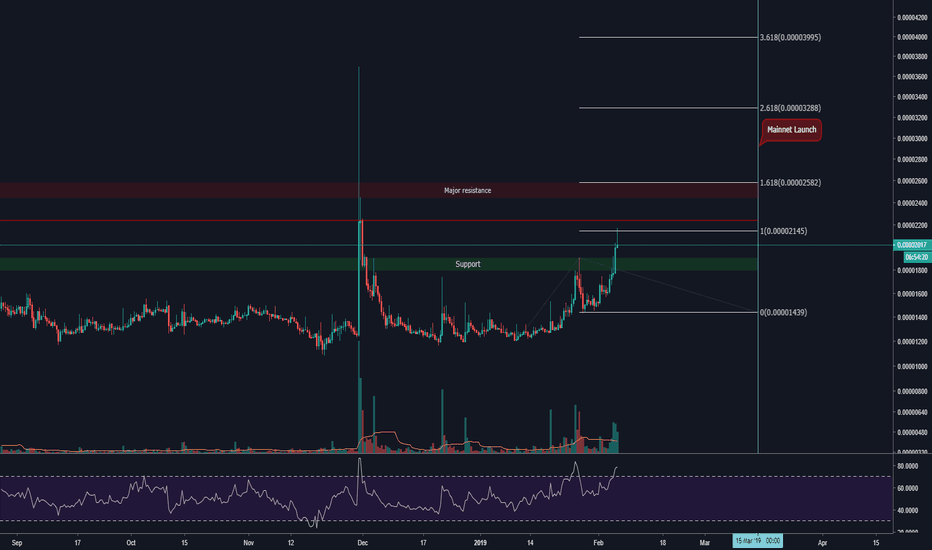Select the Support zone label
The width and height of the screenshot is (932, 550).
click(x=468, y=264)
